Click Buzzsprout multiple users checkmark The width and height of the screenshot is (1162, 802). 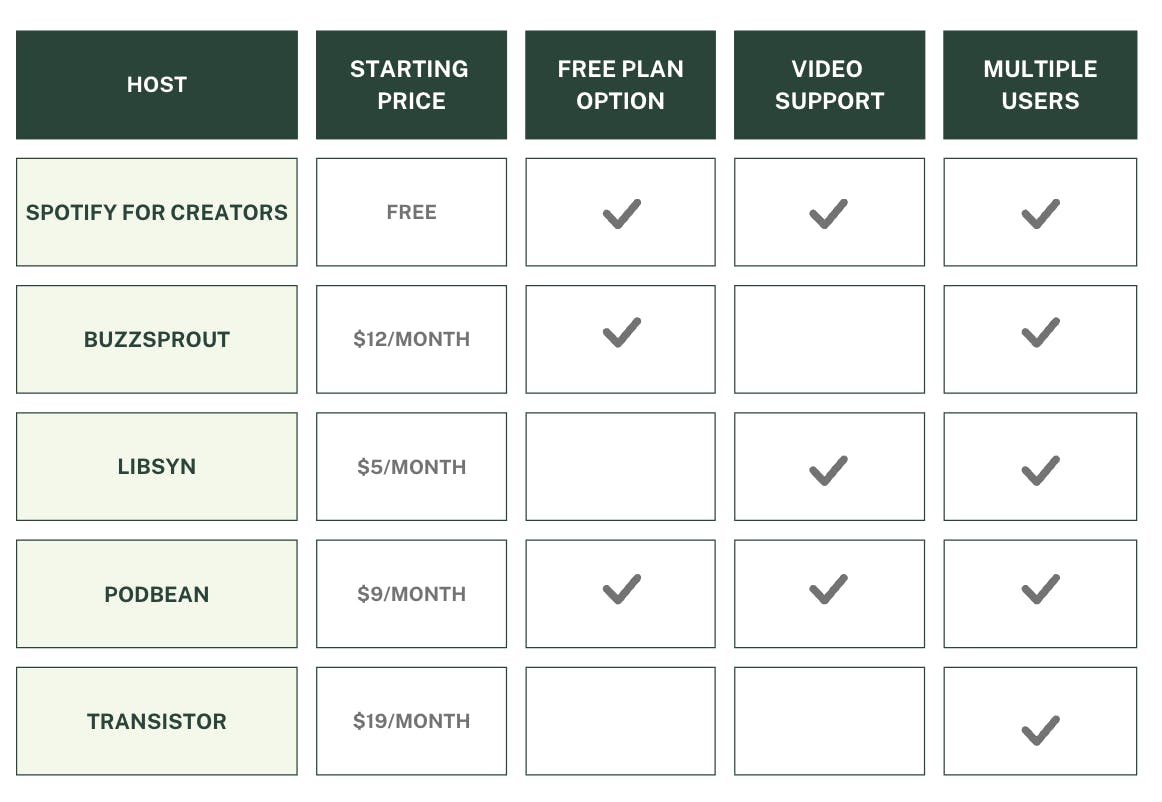[x=1040, y=333]
